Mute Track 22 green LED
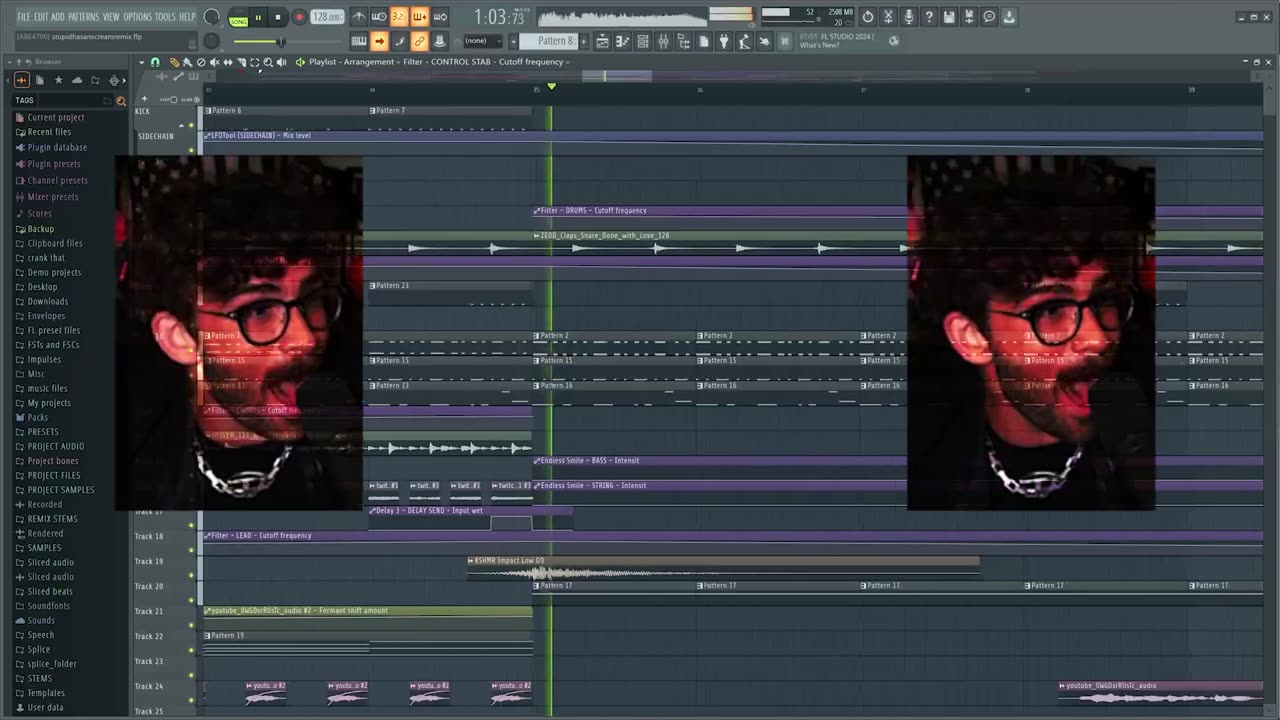1280x720 pixels. 191,649
